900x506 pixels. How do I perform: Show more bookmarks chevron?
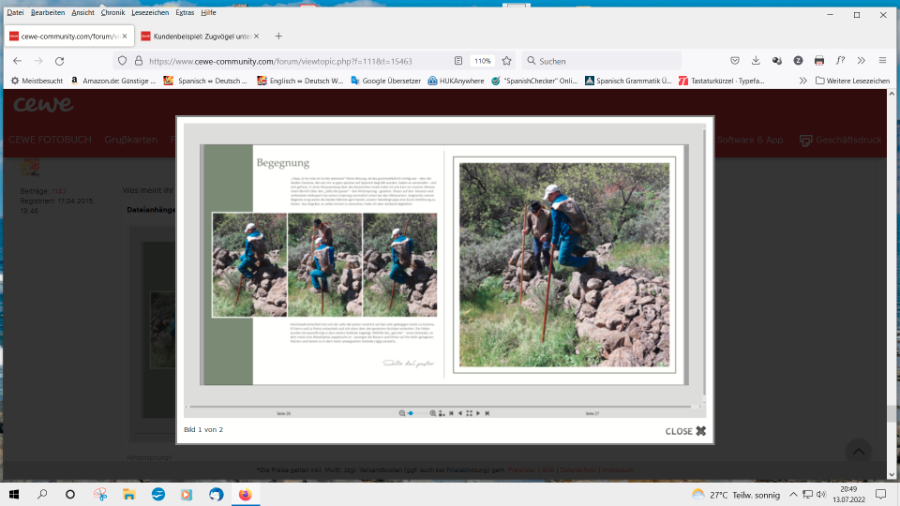point(803,81)
